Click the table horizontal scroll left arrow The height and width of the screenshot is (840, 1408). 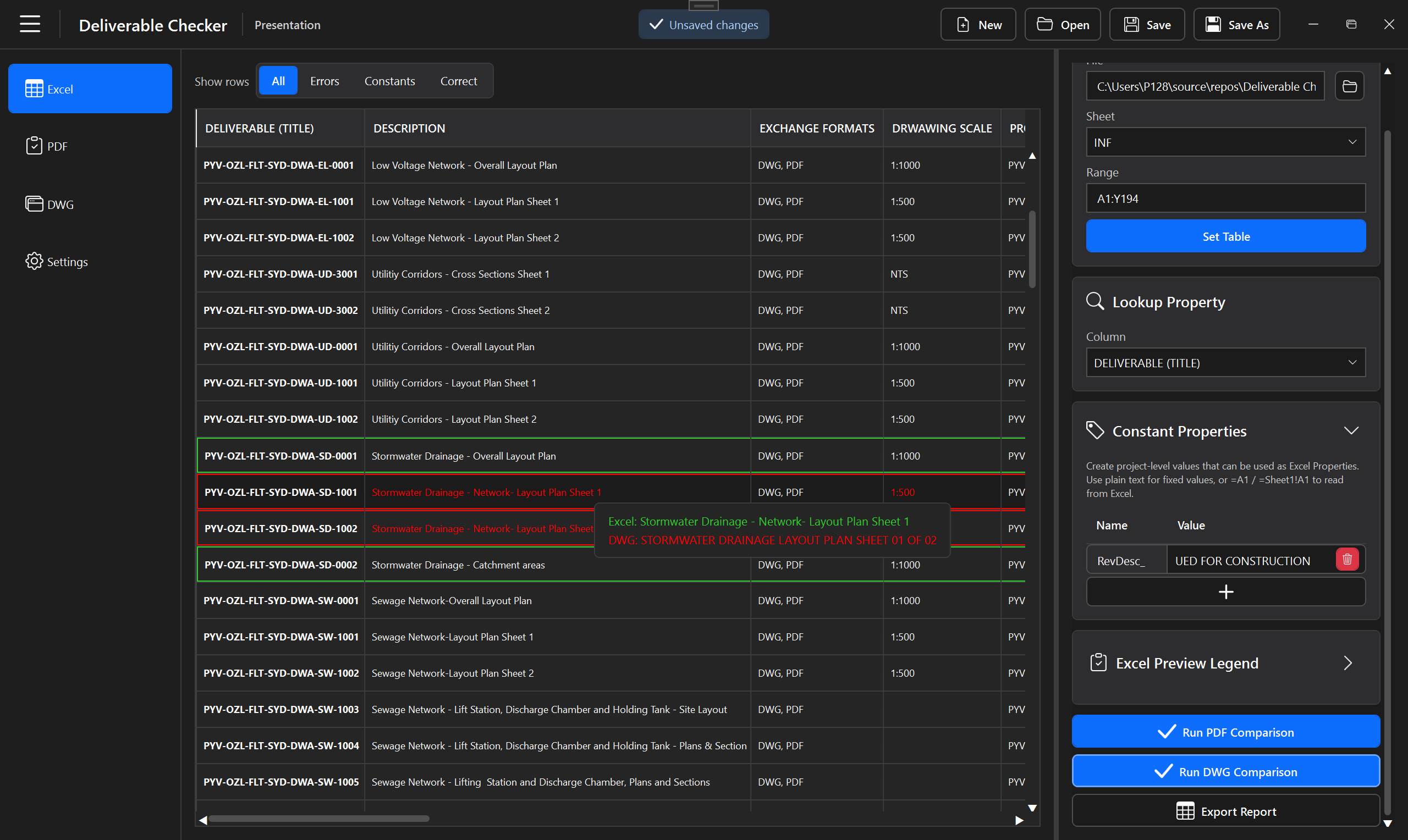203,820
